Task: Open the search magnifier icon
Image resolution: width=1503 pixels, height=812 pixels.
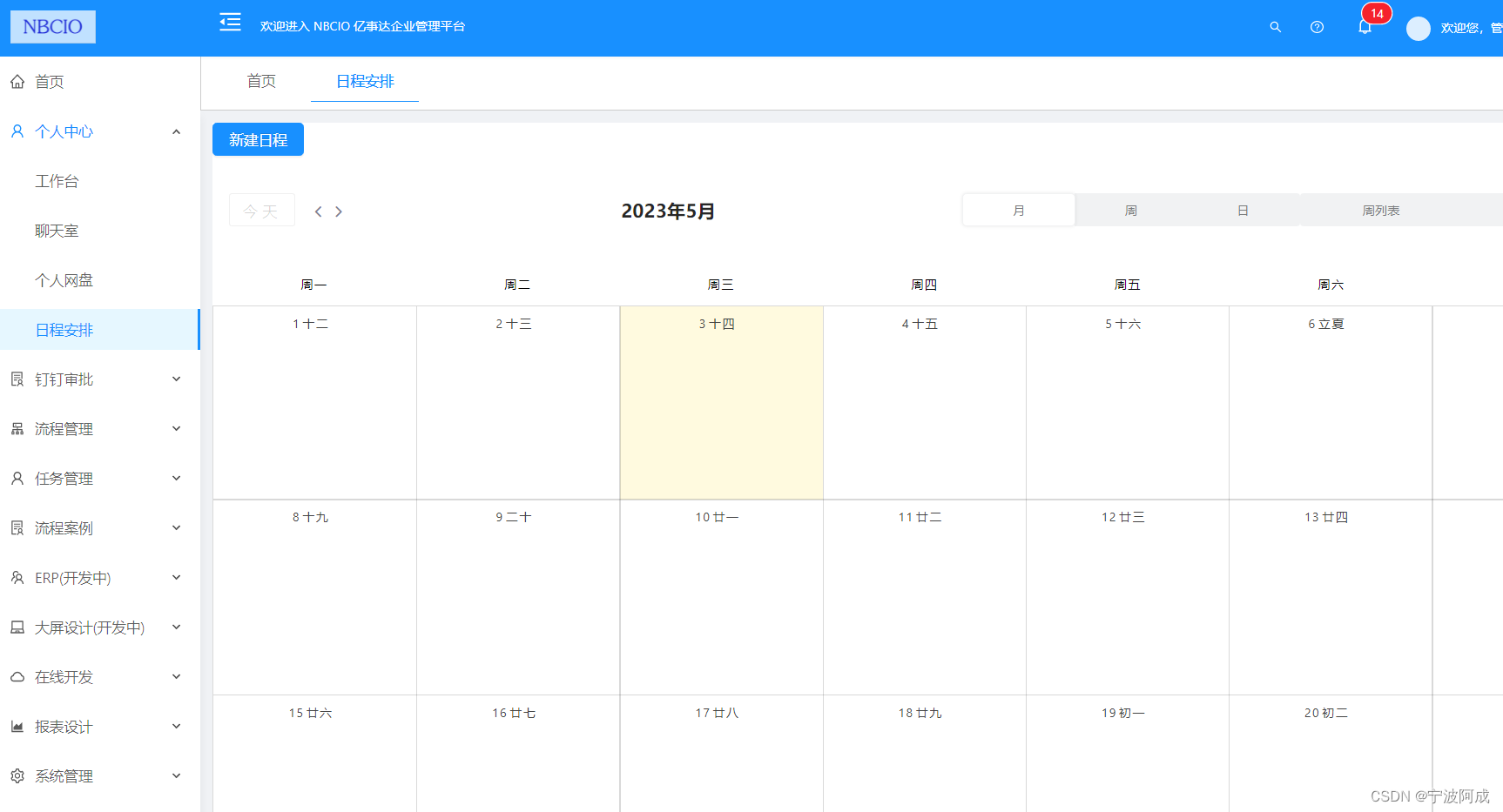Action: click(x=1275, y=27)
